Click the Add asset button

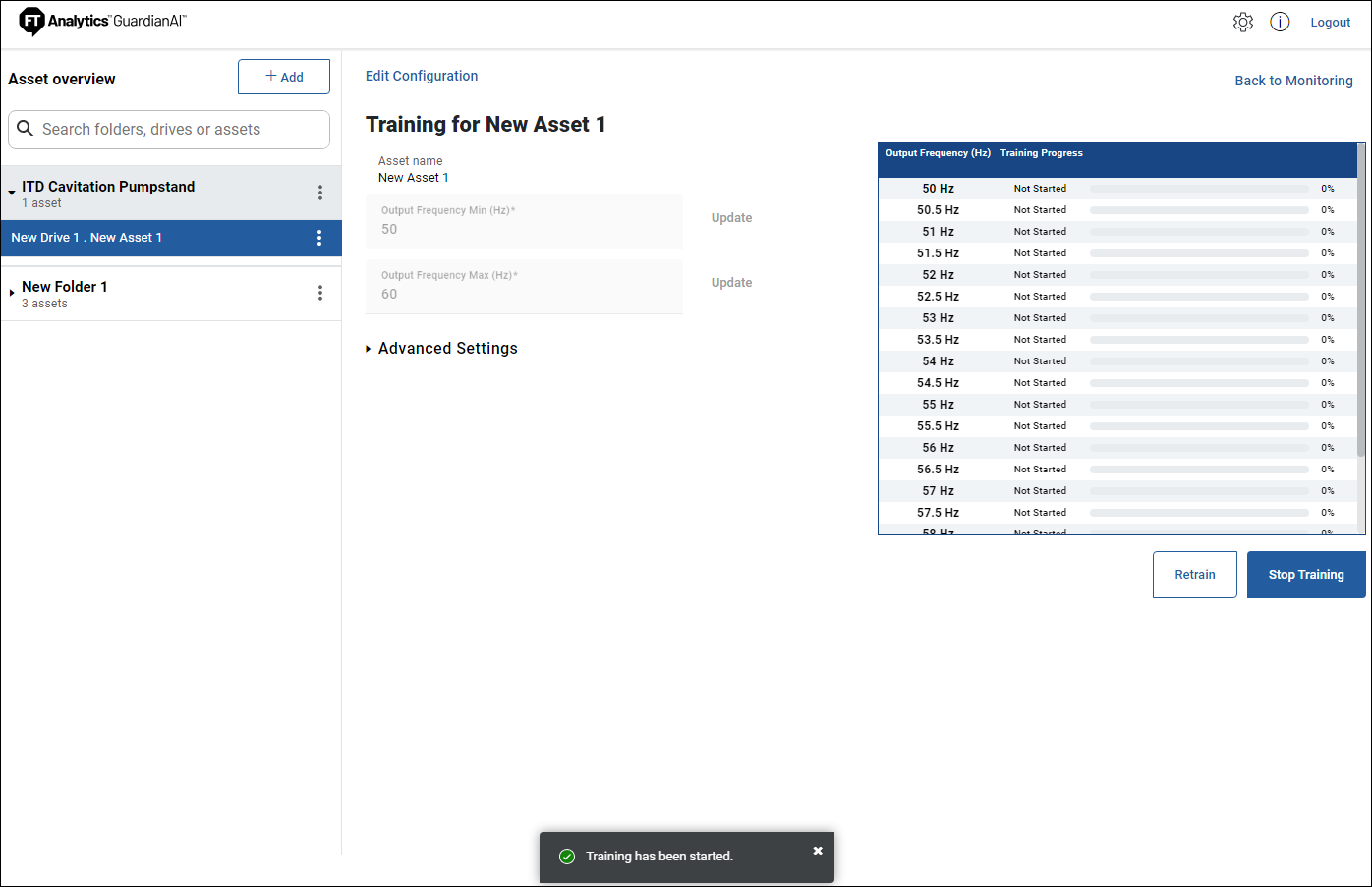click(283, 77)
